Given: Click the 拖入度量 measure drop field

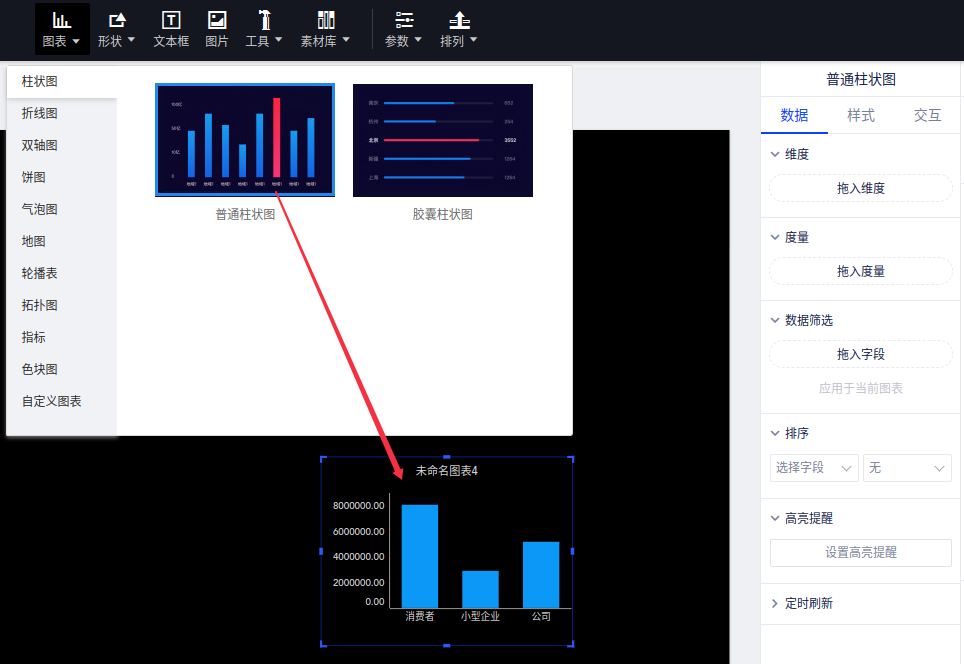Looking at the screenshot, I should [x=860, y=271].
